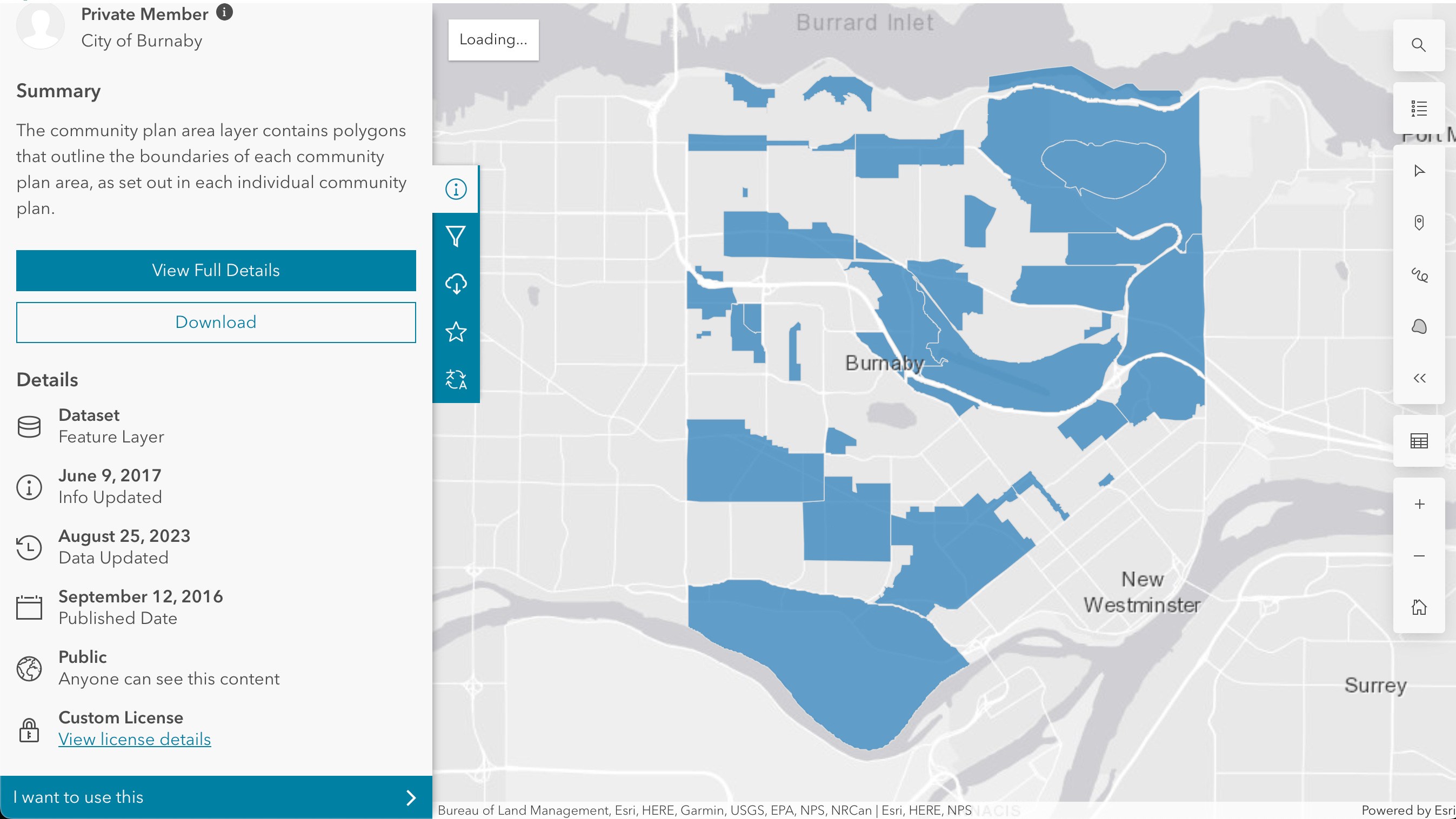Viewport: 1456px width, 819px height.
Task: Select the pointer selection tool
Action: [1418, 171]
